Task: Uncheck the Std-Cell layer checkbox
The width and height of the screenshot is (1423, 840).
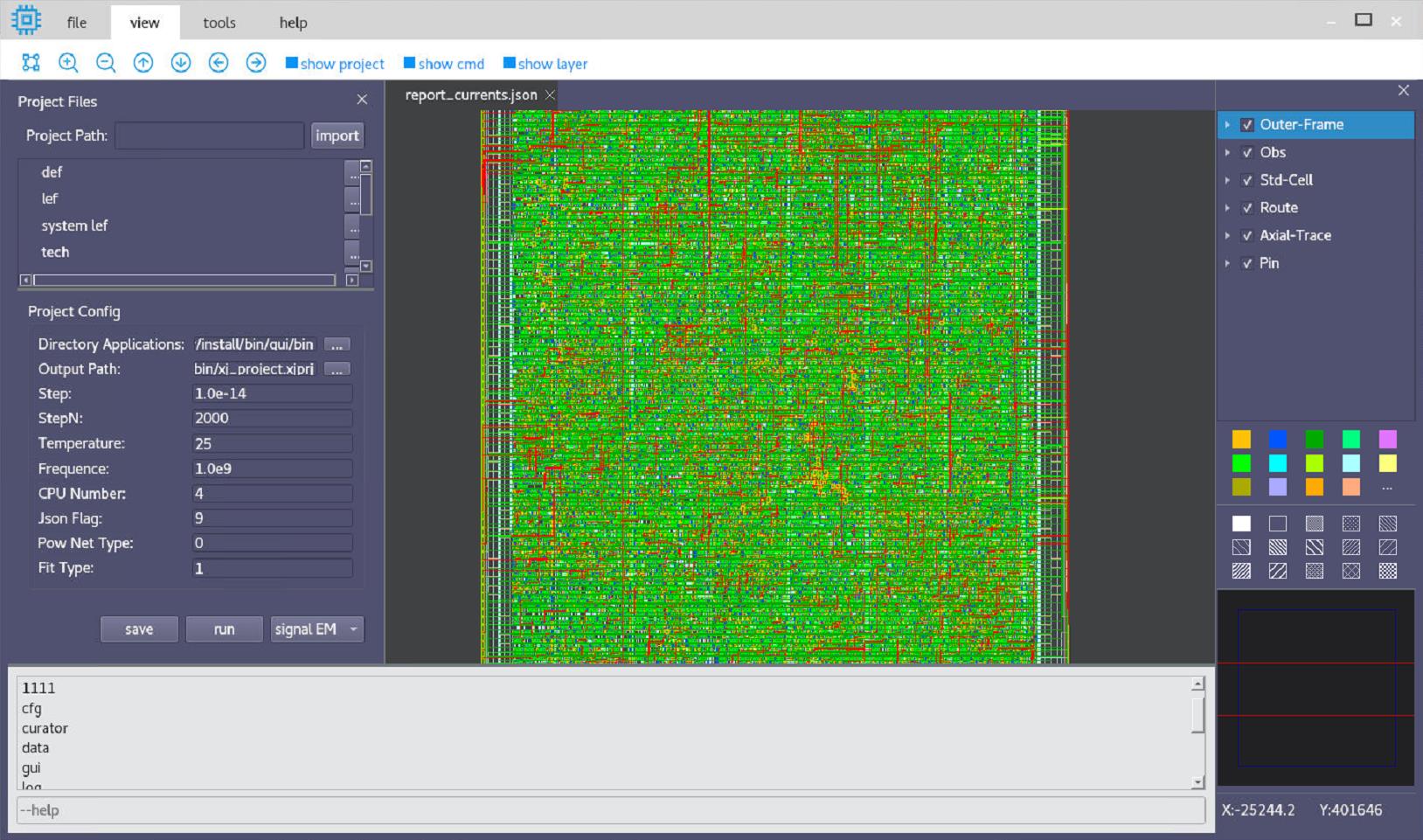Action: point(1247,181)
